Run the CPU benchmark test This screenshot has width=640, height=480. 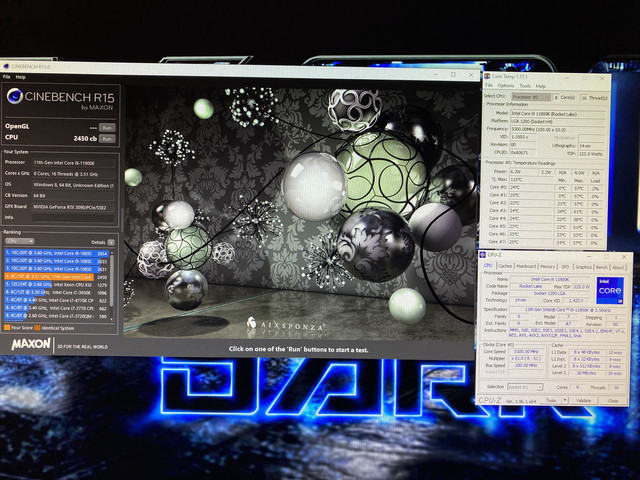tap(107, 139)
